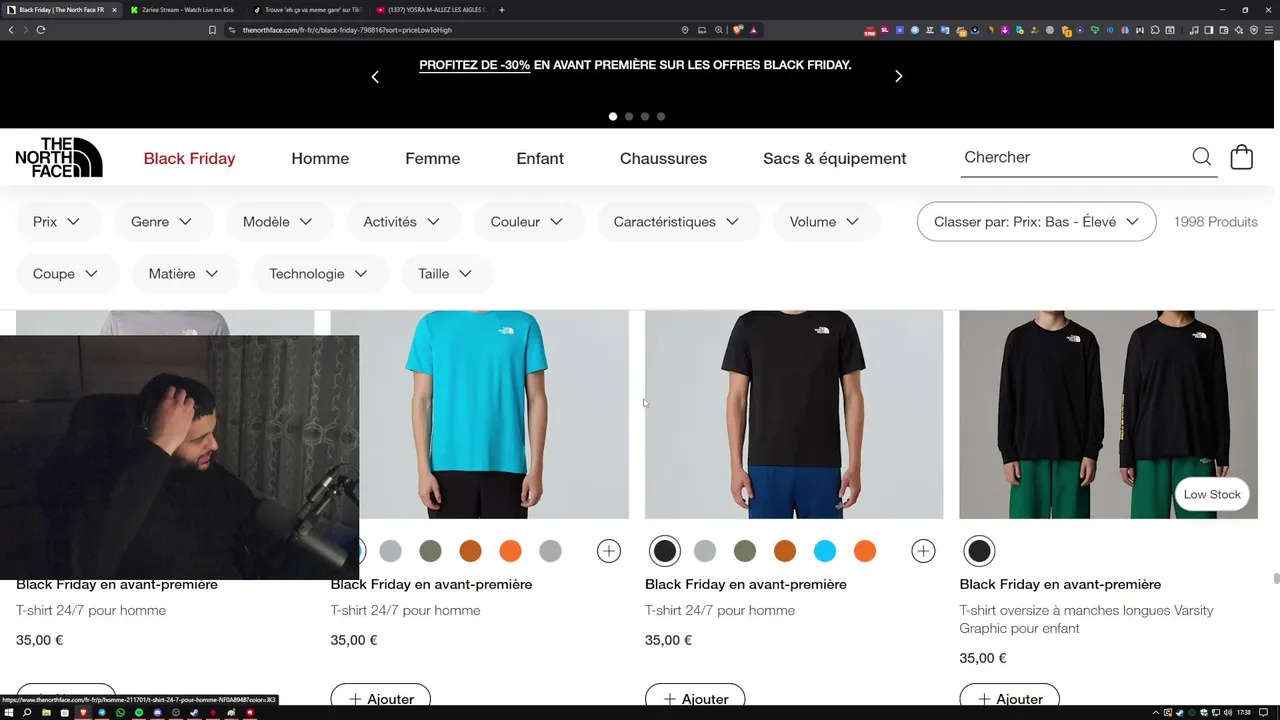Open the Chaussures menu

pyautogui.click(x=663, y=158)
